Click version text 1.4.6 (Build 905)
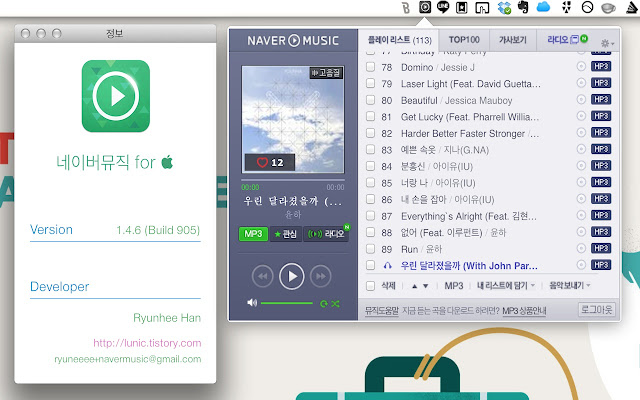Image resolution: width=640 pixels, height=400 pixels. (x=158, y=230)
